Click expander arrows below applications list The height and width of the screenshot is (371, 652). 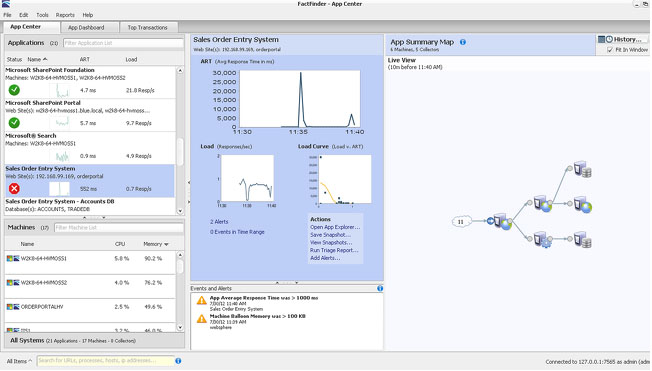(x=94, y=217)
